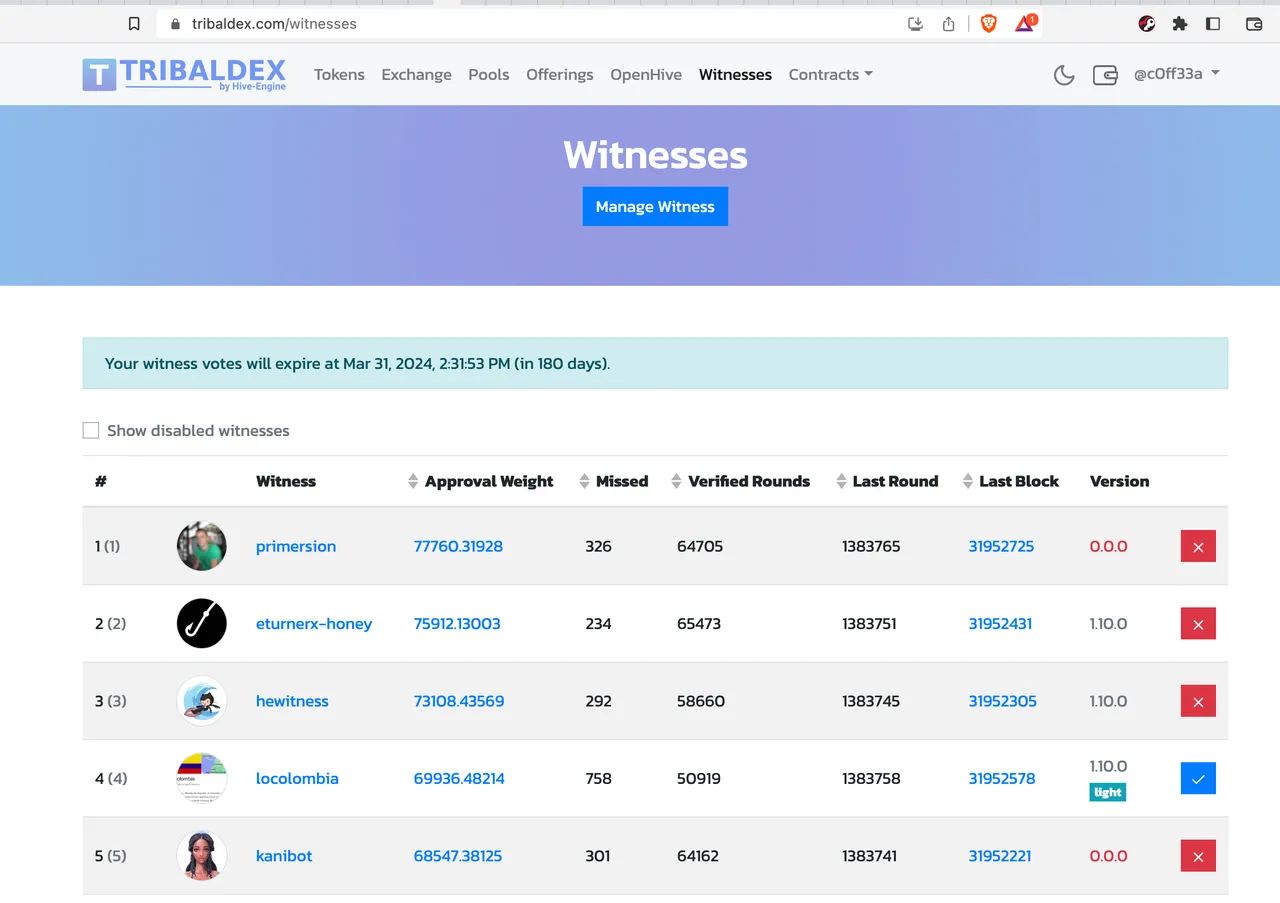The height and width of the screenshot is (903, 1280).
Task: Open the Exchange page
Action: (416, 75)
